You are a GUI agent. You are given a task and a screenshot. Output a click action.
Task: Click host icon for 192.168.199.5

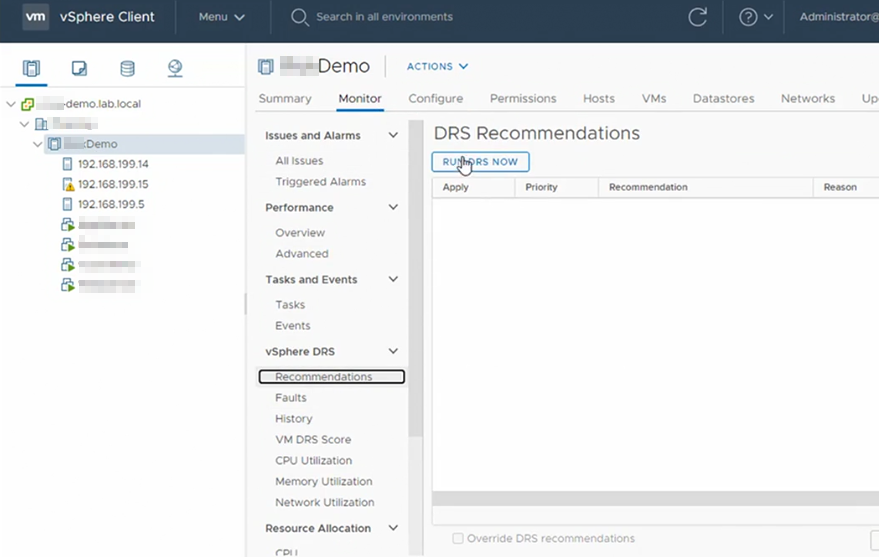pos(67,205)
